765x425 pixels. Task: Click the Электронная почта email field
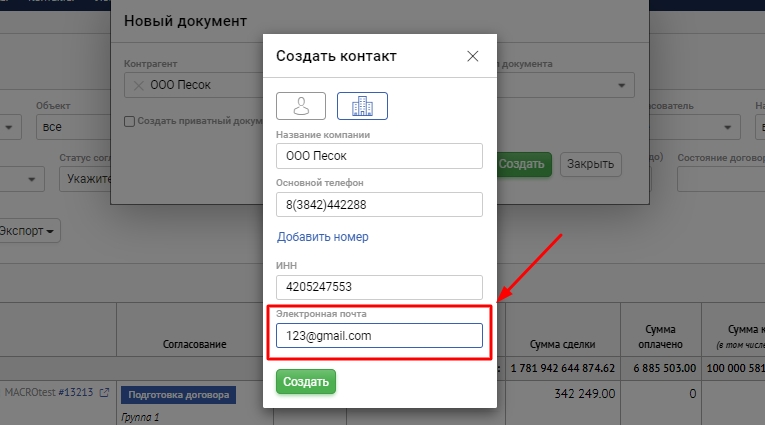click(x=379, y=336)
